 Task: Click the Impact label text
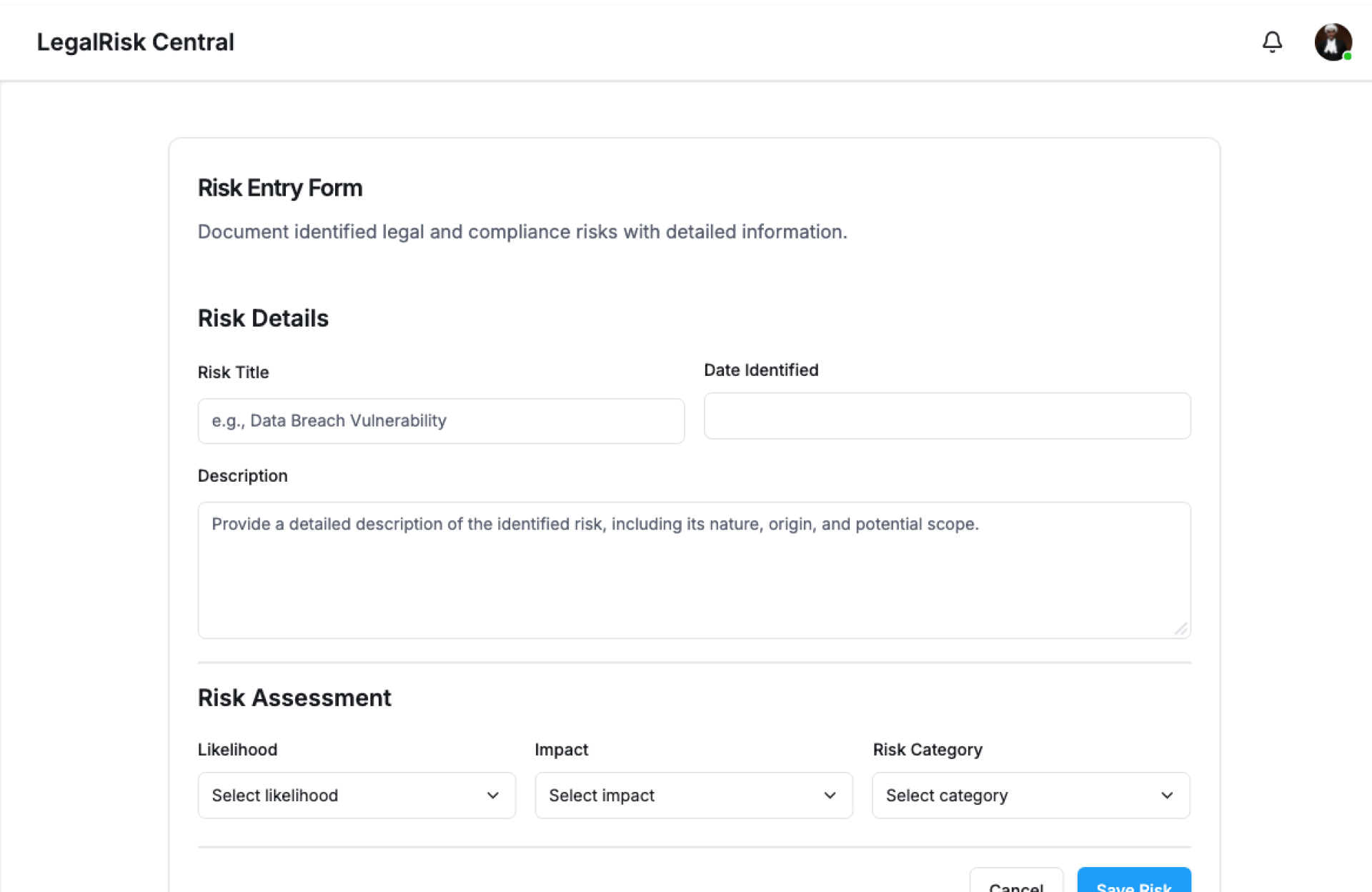click(561, 750)
